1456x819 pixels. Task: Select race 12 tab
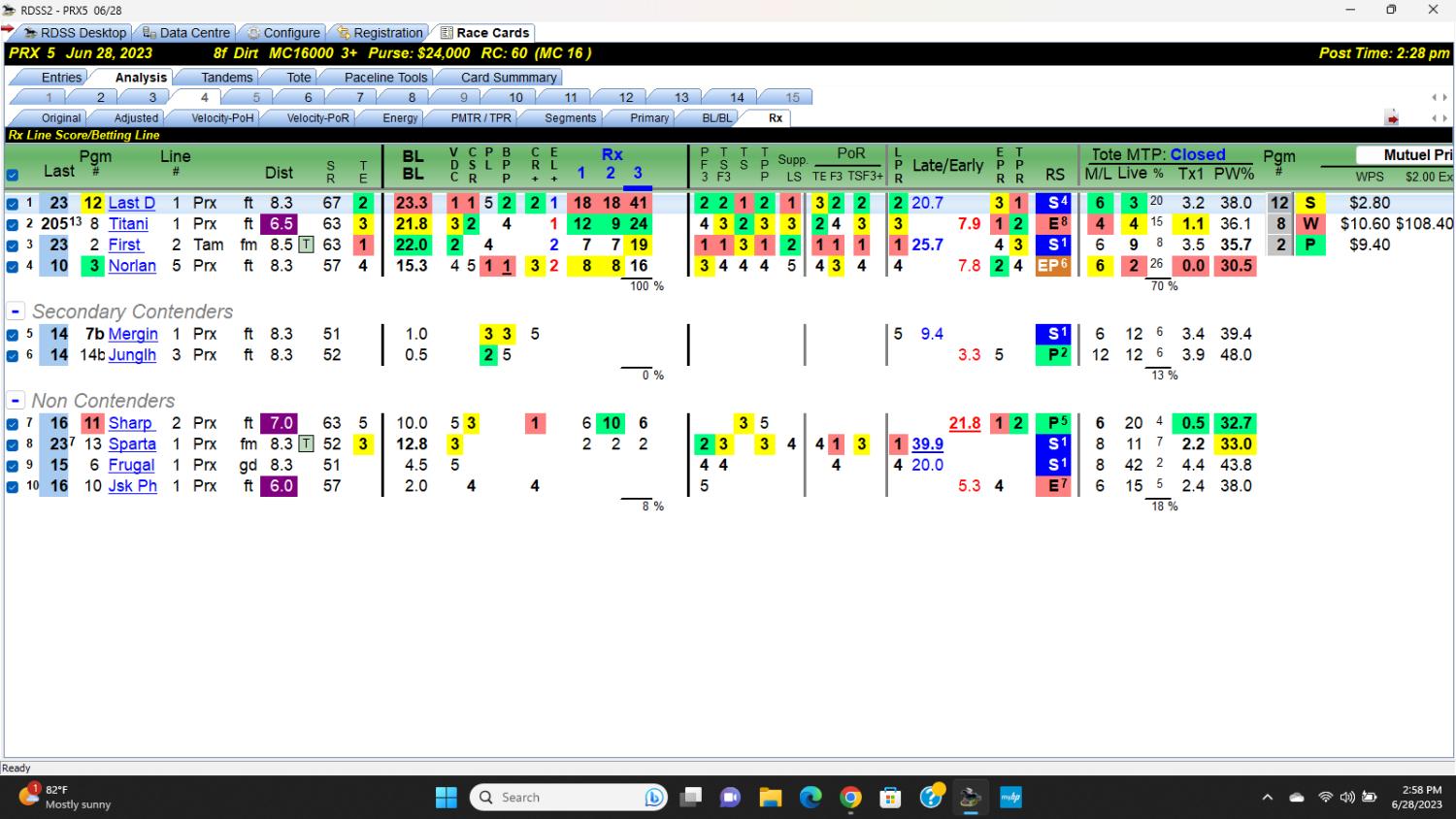click(x=626, y=97)
